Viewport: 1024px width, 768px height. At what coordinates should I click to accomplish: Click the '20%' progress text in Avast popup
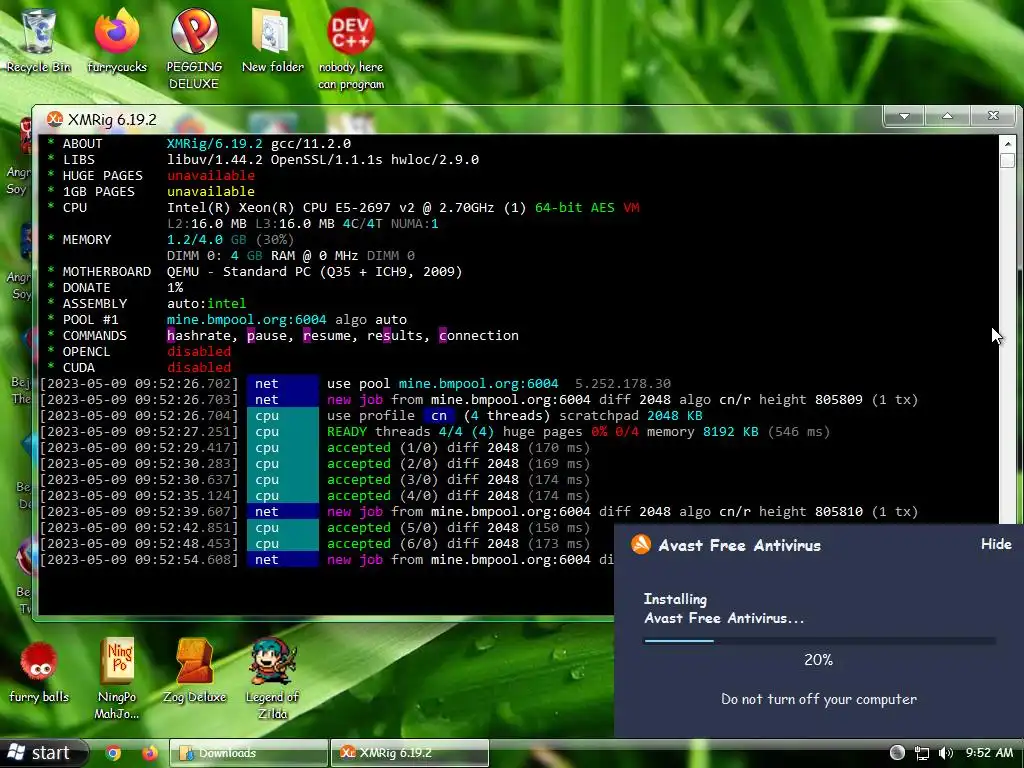click(x=818, y=660)
